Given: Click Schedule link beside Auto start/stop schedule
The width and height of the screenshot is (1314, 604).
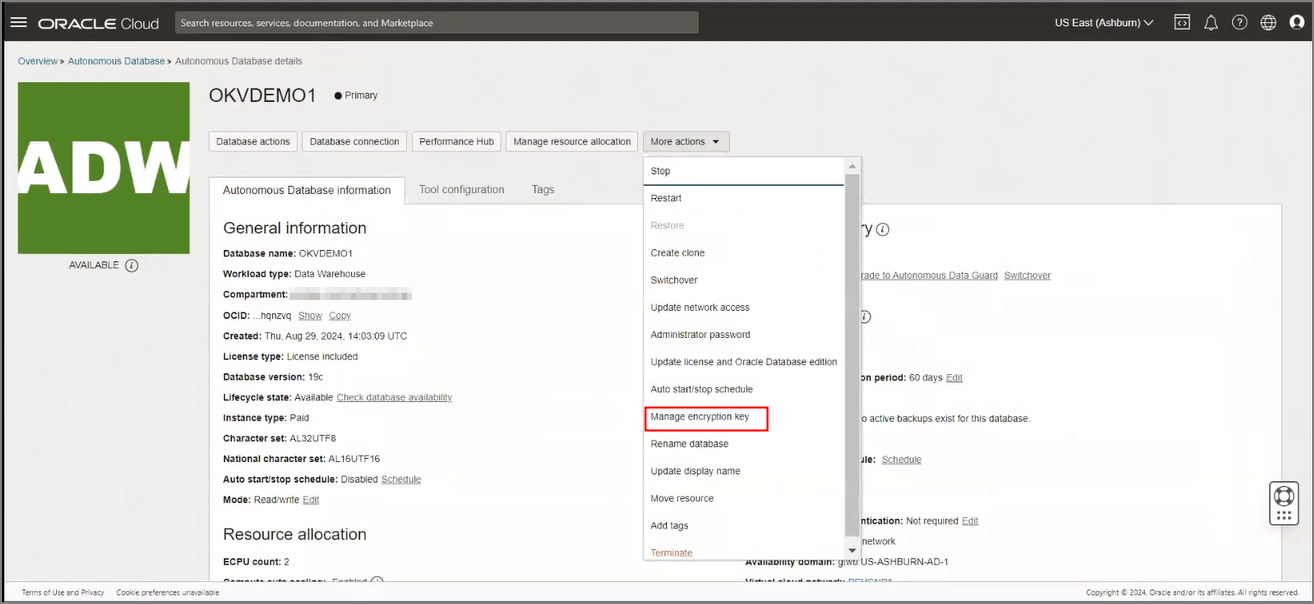Looking at the screenshot, I should [401, 479].
